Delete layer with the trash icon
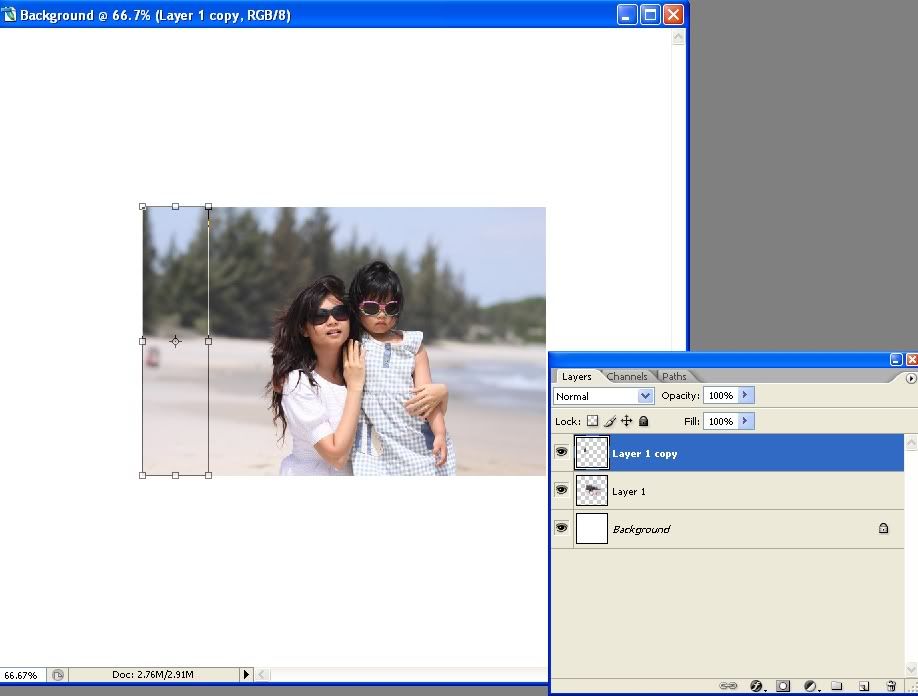The width and height of the screenshot is (918, 696). click(x=891, y=686)
